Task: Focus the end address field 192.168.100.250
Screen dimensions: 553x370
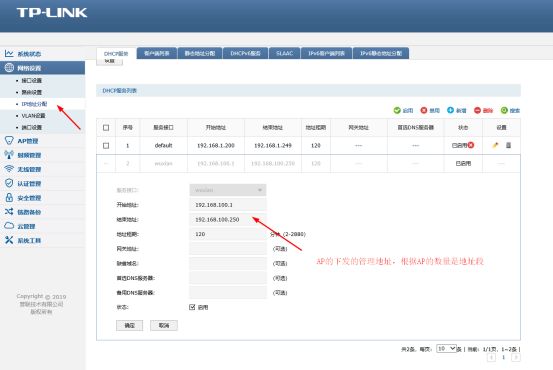Action: point(228,219)
